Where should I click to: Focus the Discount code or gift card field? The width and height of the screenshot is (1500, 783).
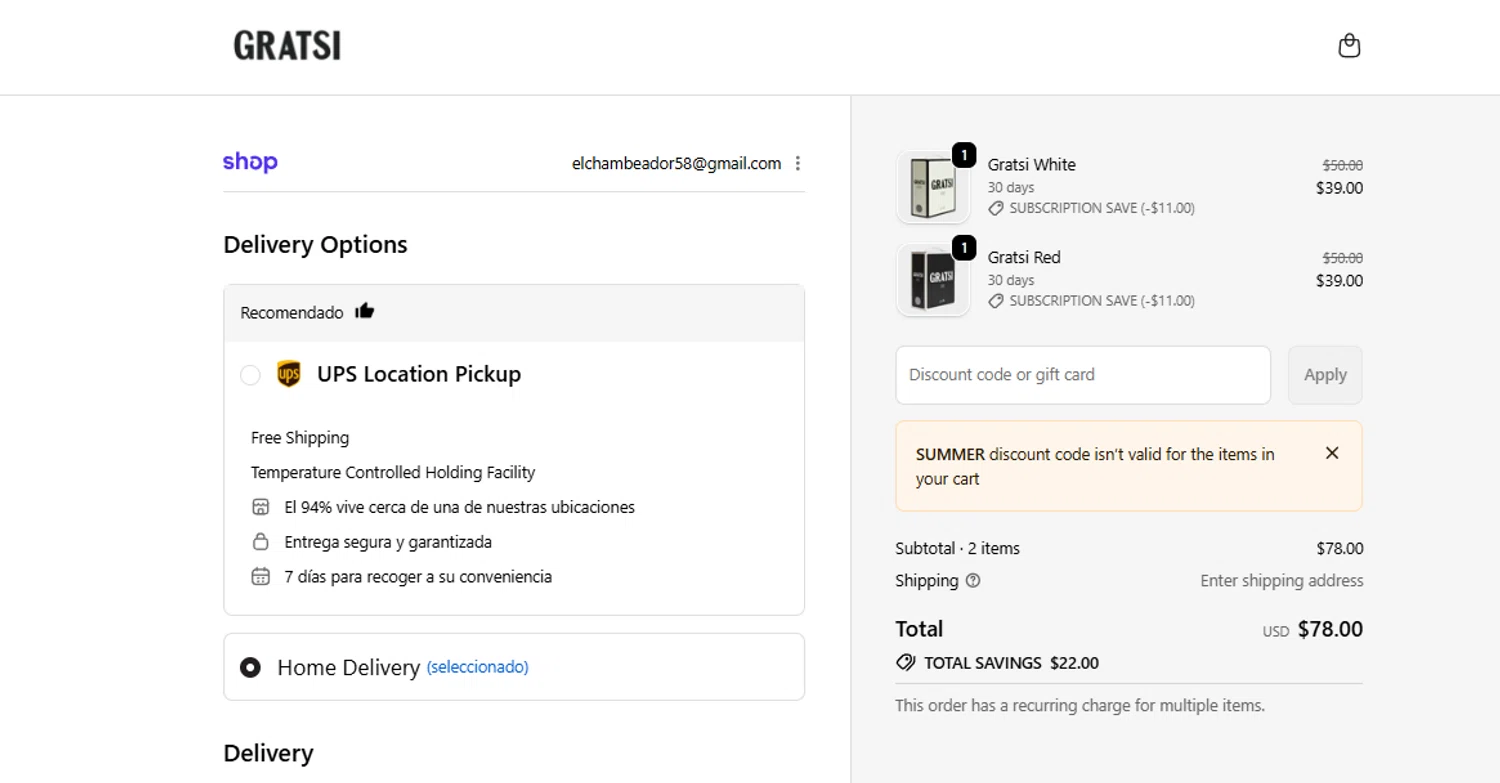pos(1083,375)
